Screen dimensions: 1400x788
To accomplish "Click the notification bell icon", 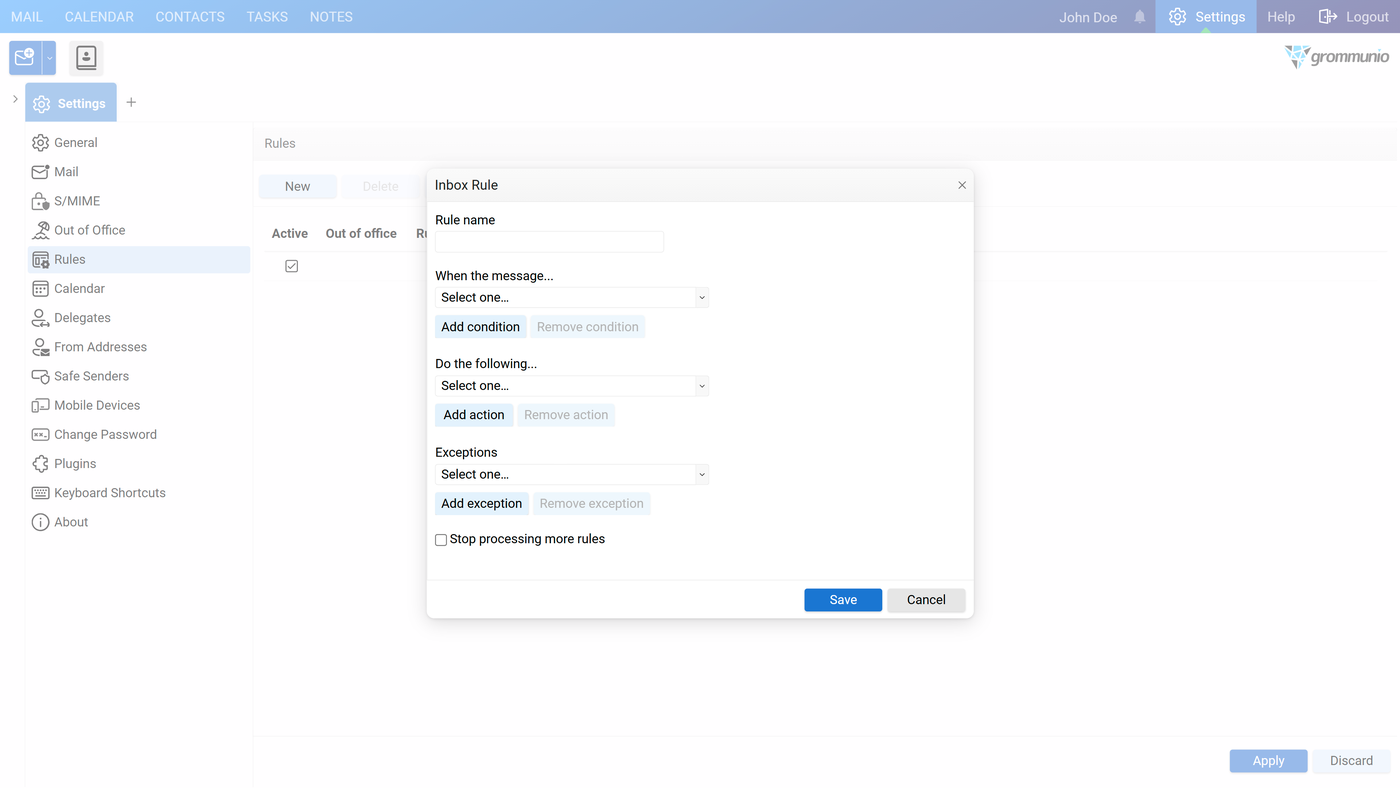I will click(1140, 17).
